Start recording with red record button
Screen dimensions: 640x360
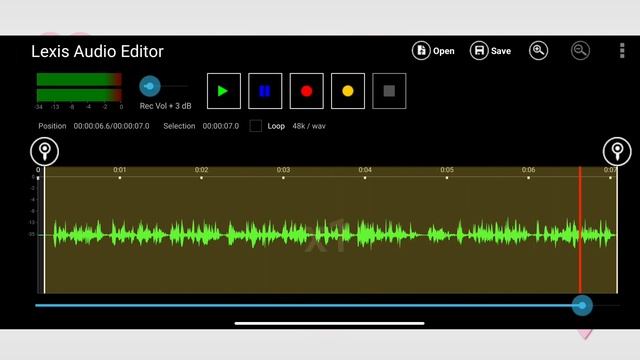click(x=307, y=91)
